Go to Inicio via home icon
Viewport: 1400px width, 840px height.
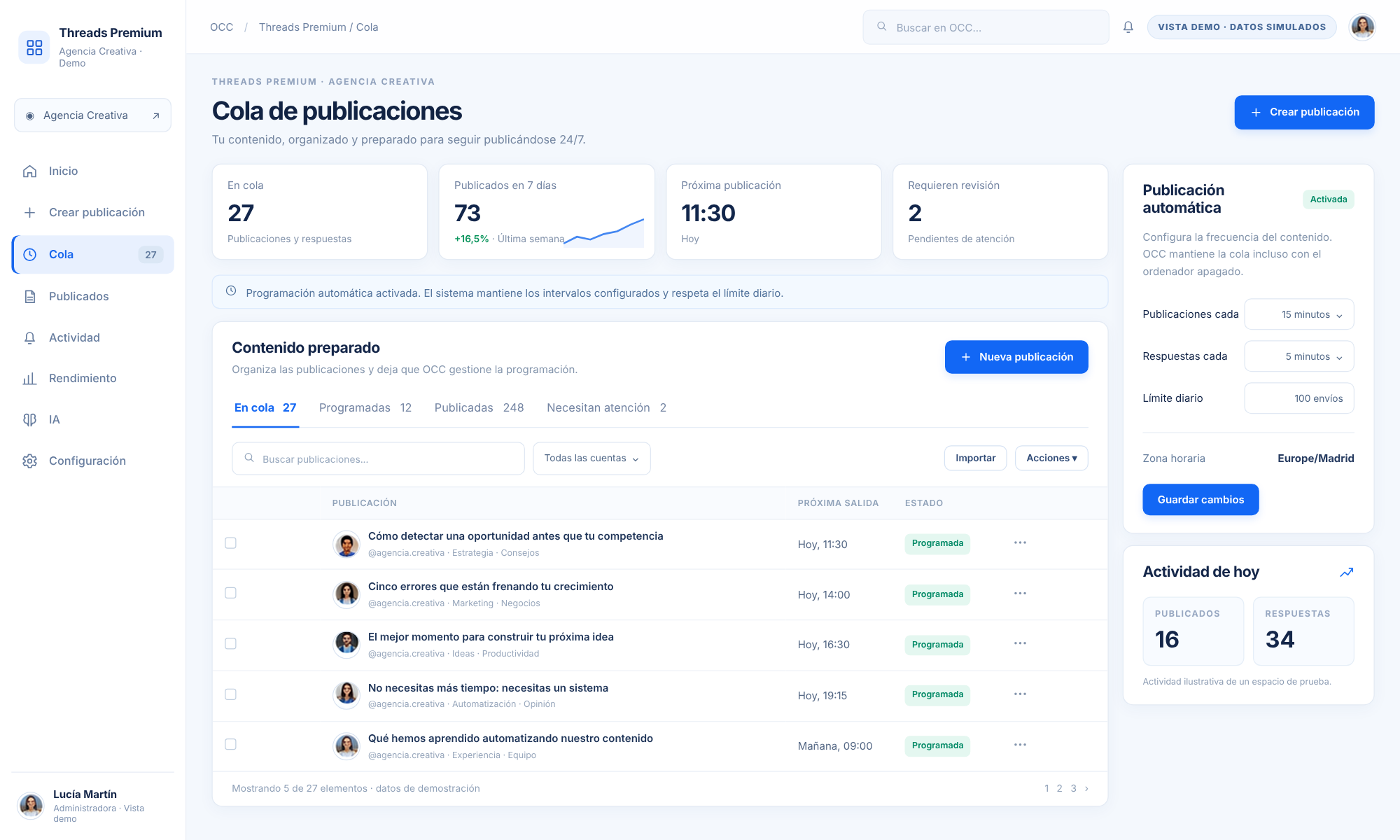(x=29, y=171)
